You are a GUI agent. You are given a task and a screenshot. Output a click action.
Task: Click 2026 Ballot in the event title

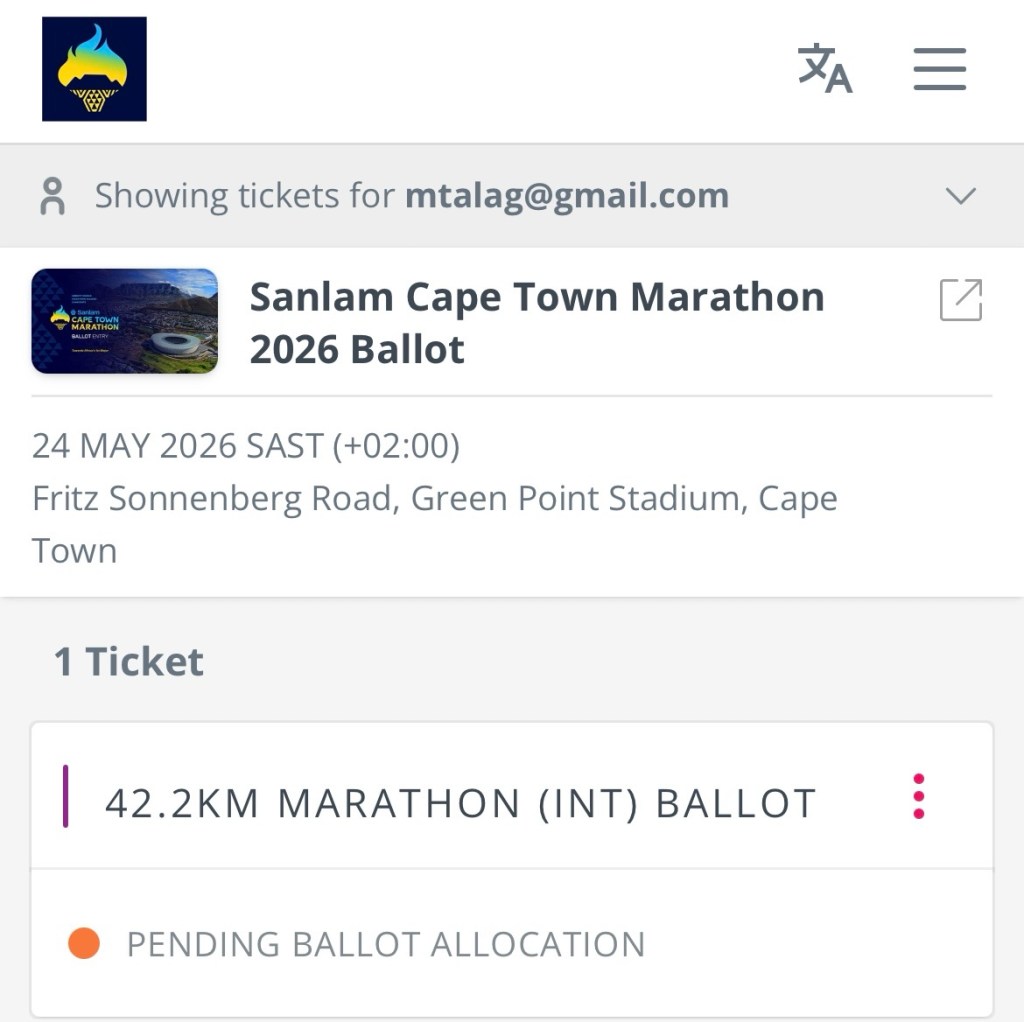357,350
